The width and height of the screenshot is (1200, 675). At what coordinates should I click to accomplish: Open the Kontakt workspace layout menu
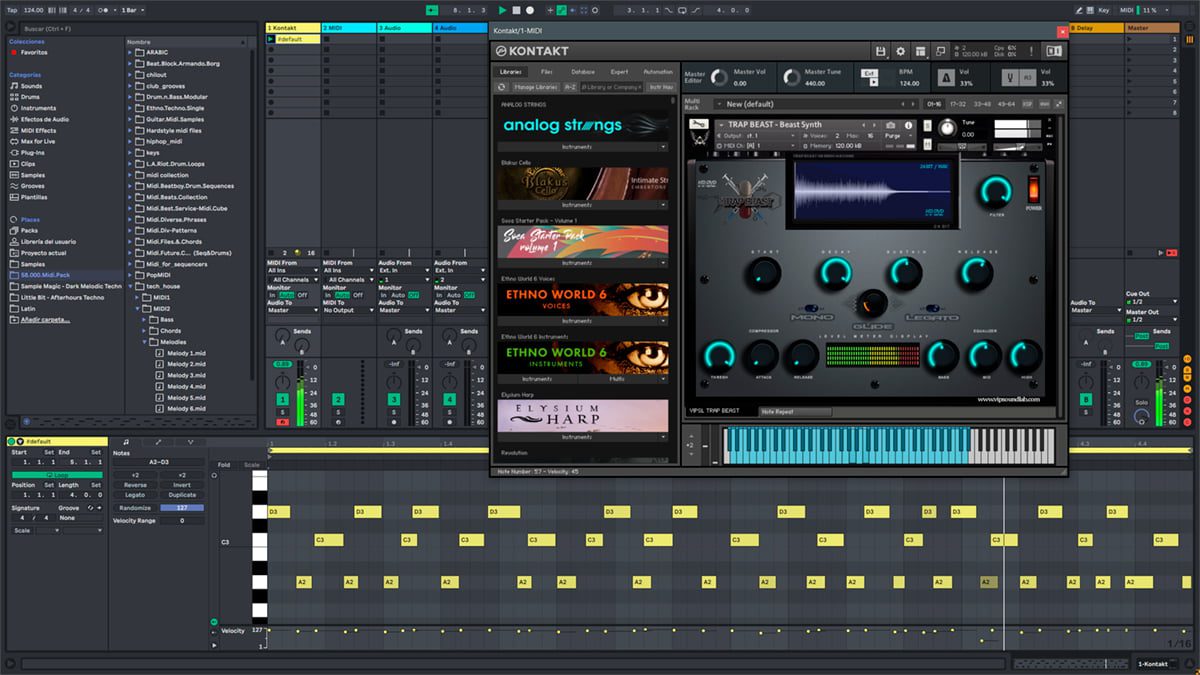[920, 51]
